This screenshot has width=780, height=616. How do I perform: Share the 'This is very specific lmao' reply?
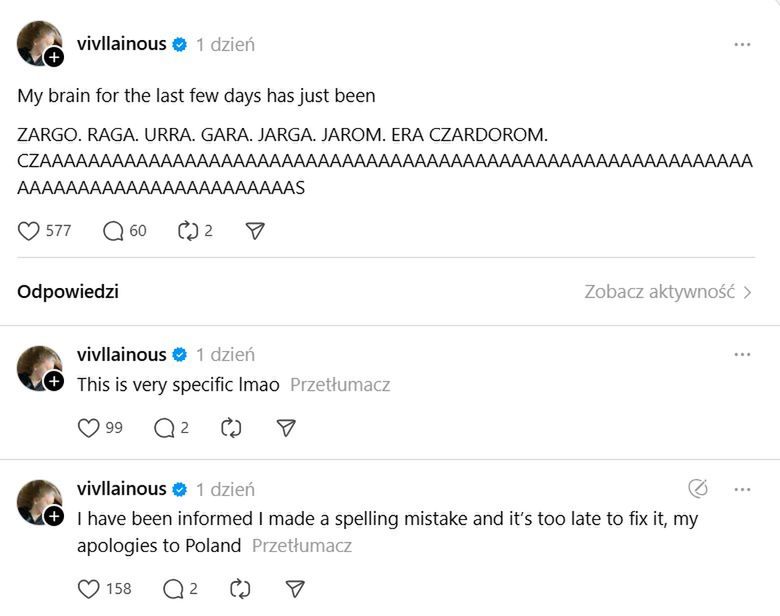click(286, 428)
